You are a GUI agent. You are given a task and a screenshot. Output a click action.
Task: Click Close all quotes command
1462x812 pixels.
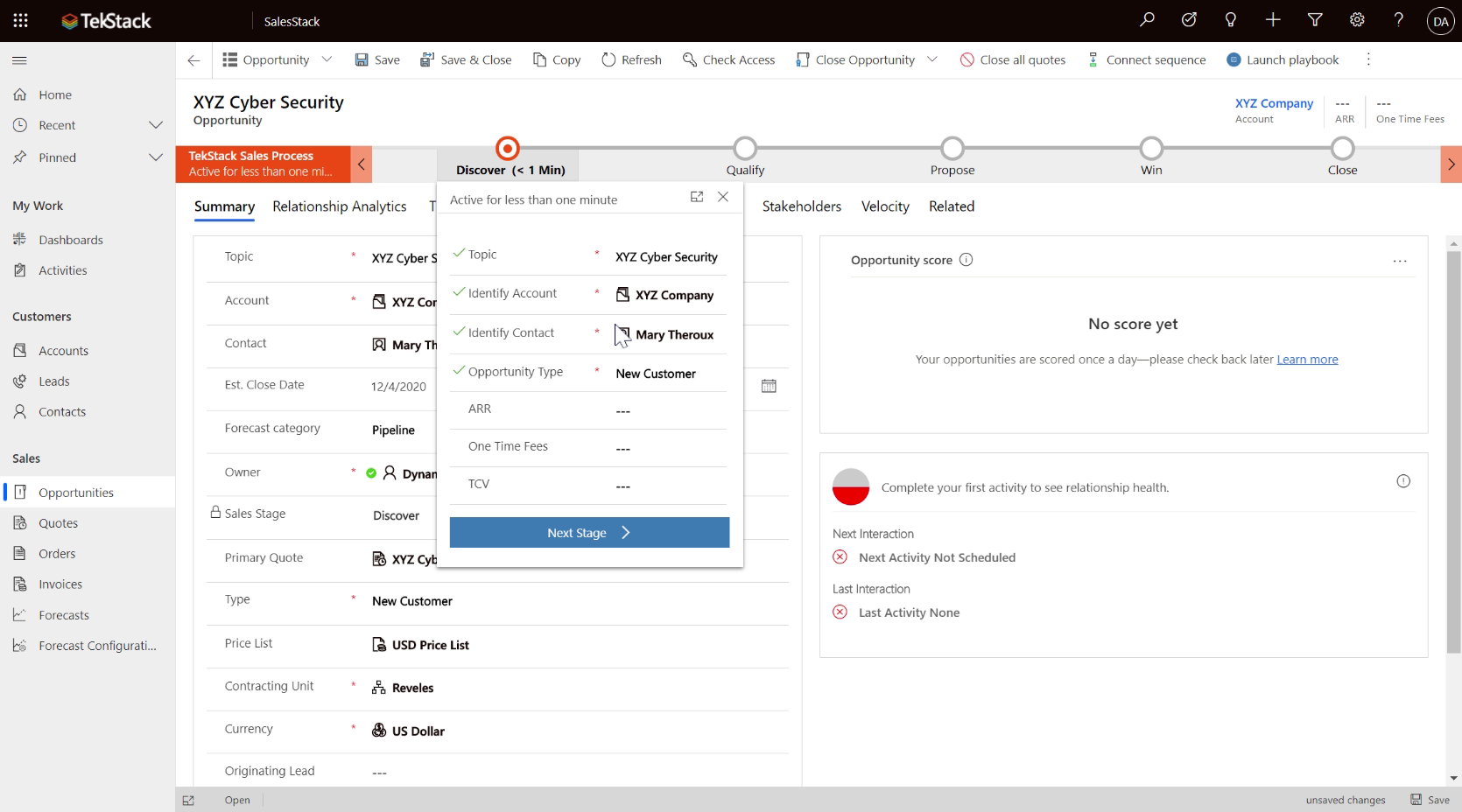tap(1013, 59)
